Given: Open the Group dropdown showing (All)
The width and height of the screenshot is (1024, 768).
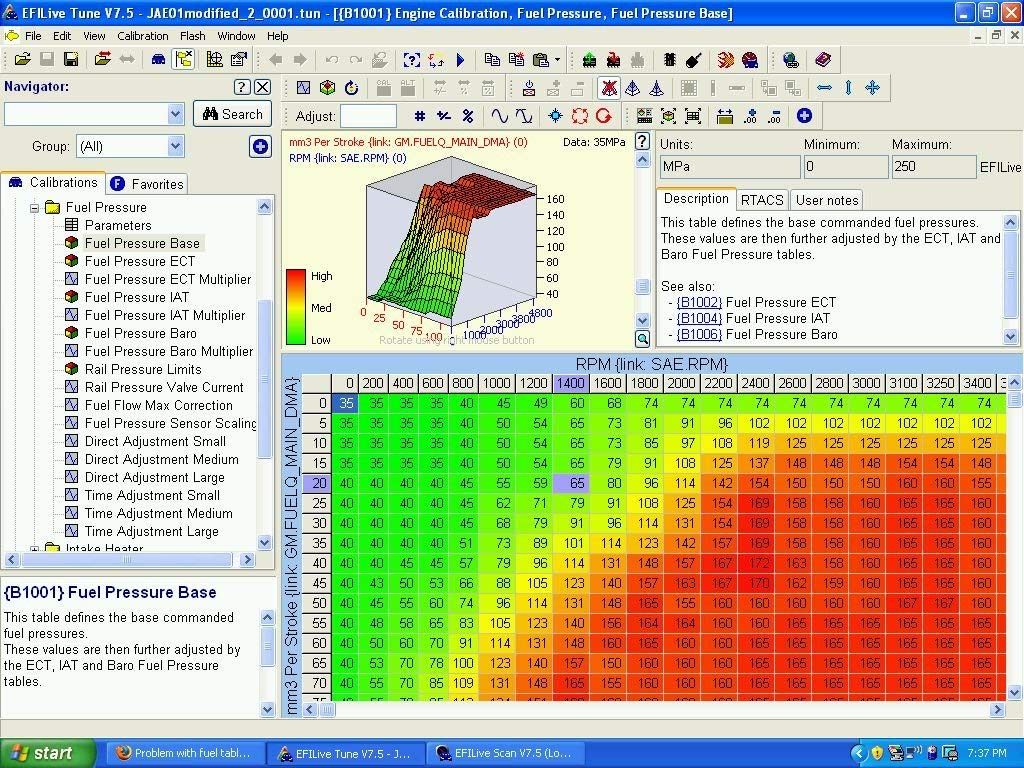Looking at the screenshot, I should pos(175,146).
